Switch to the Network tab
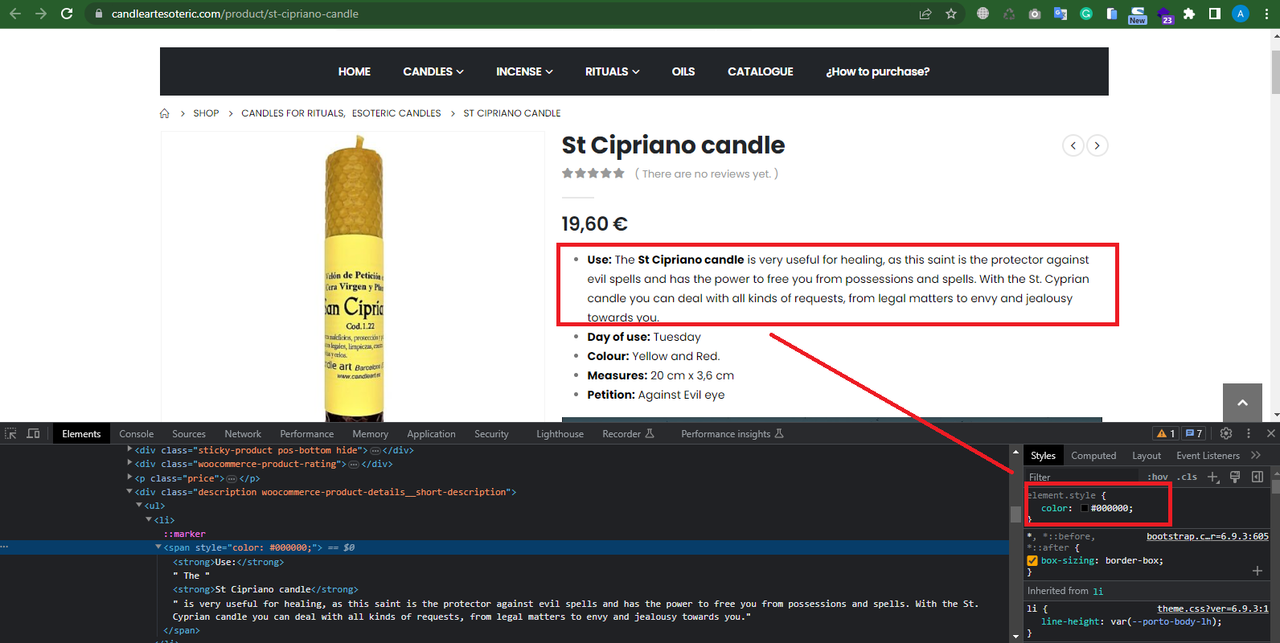The width and height of the screenshot is (1280, 643). [242, 434]
